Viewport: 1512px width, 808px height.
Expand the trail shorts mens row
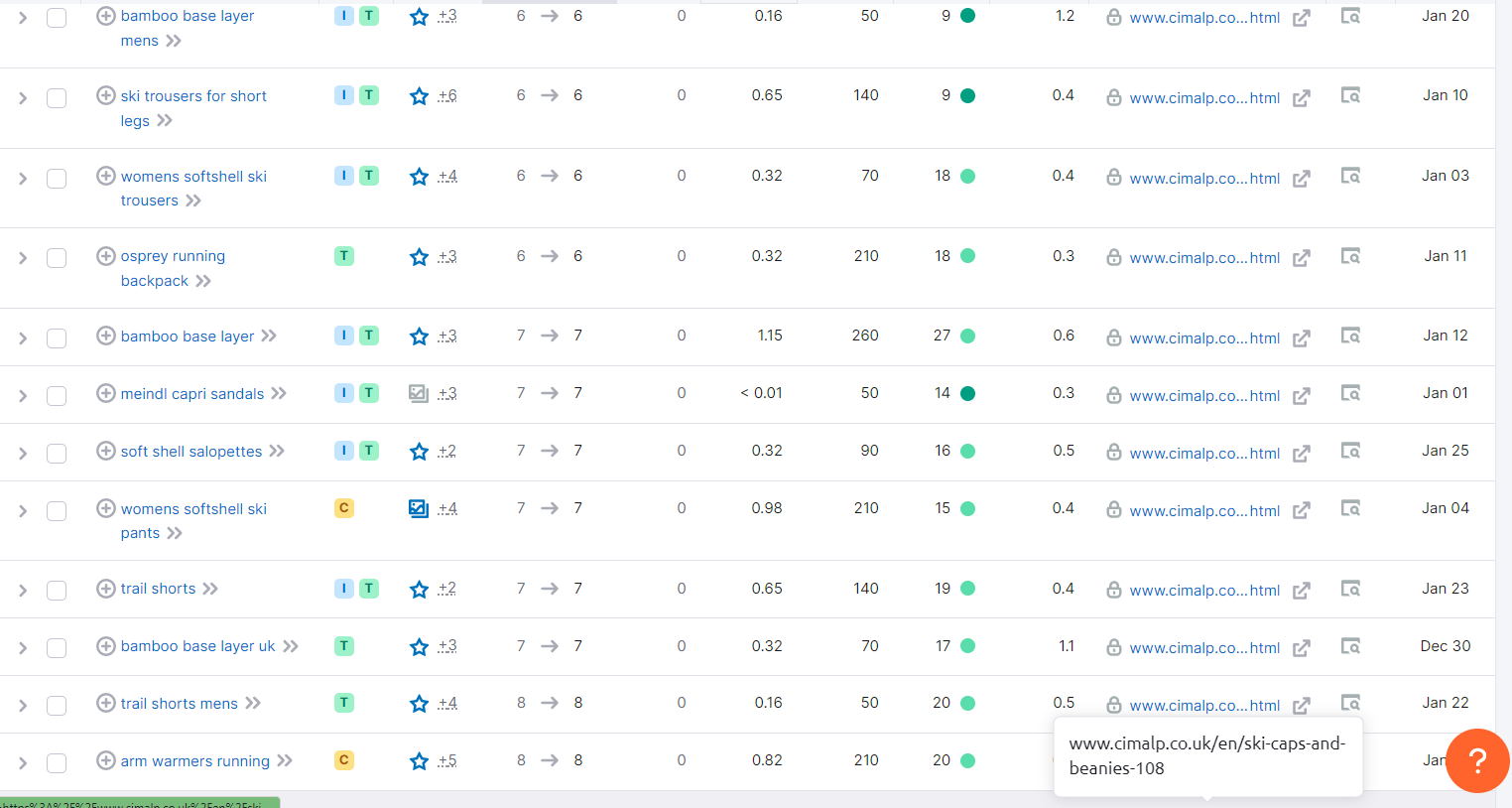click(23, 706)
